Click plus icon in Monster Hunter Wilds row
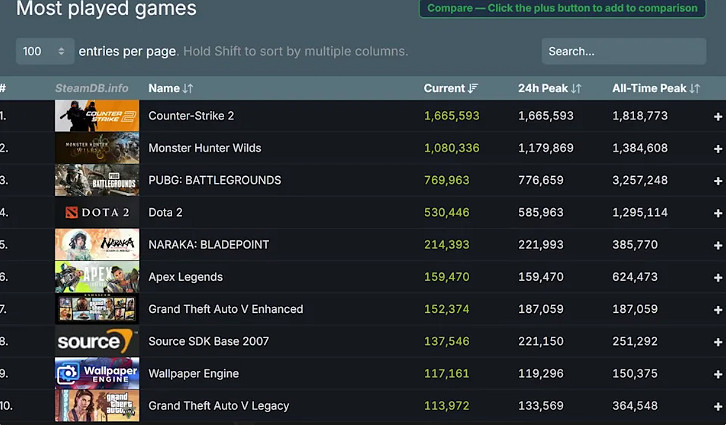Viewport: 726px width, 425px height. point(718,148)
